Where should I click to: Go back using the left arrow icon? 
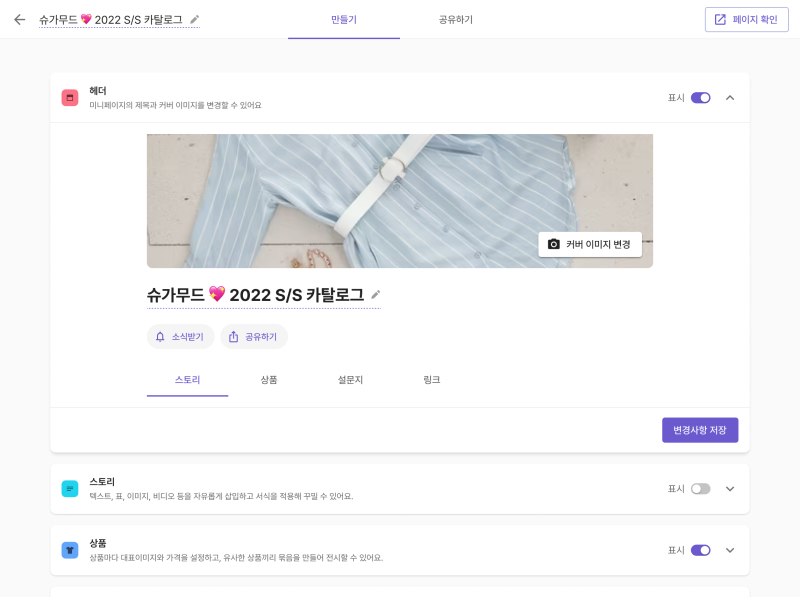click(19, 19)
